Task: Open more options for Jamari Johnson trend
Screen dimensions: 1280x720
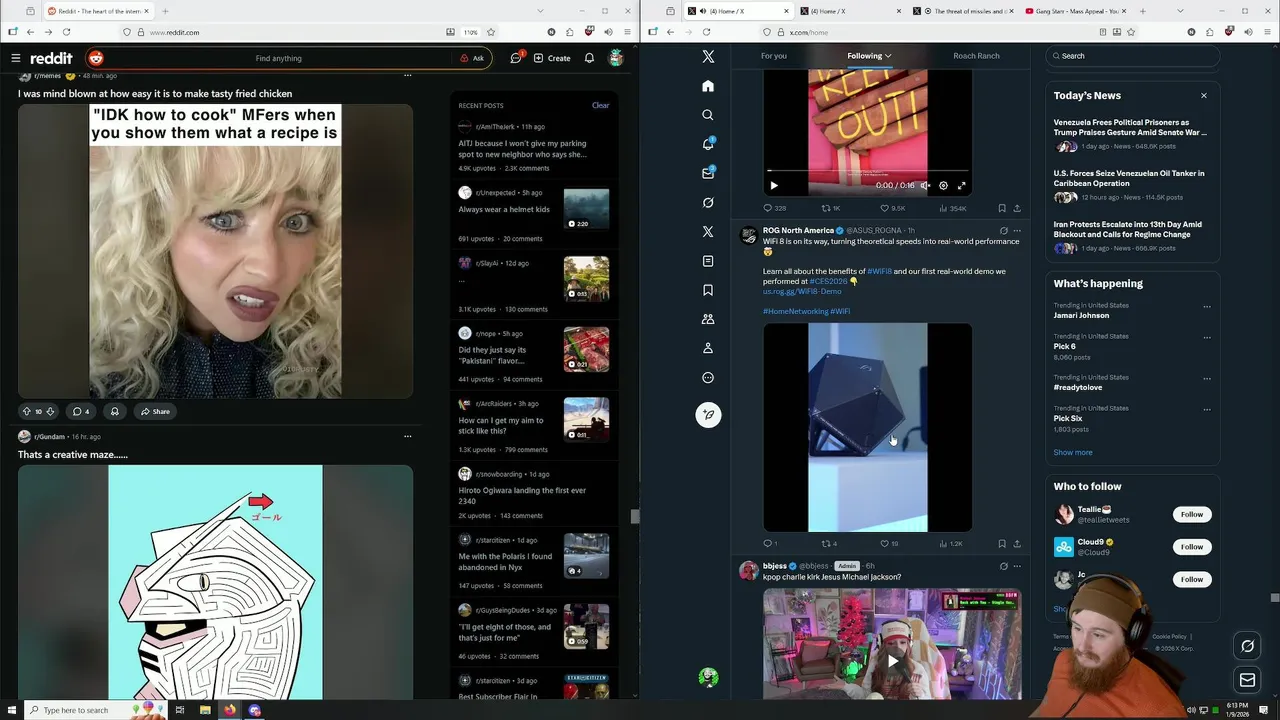Action: click(x=1207, y=307)
